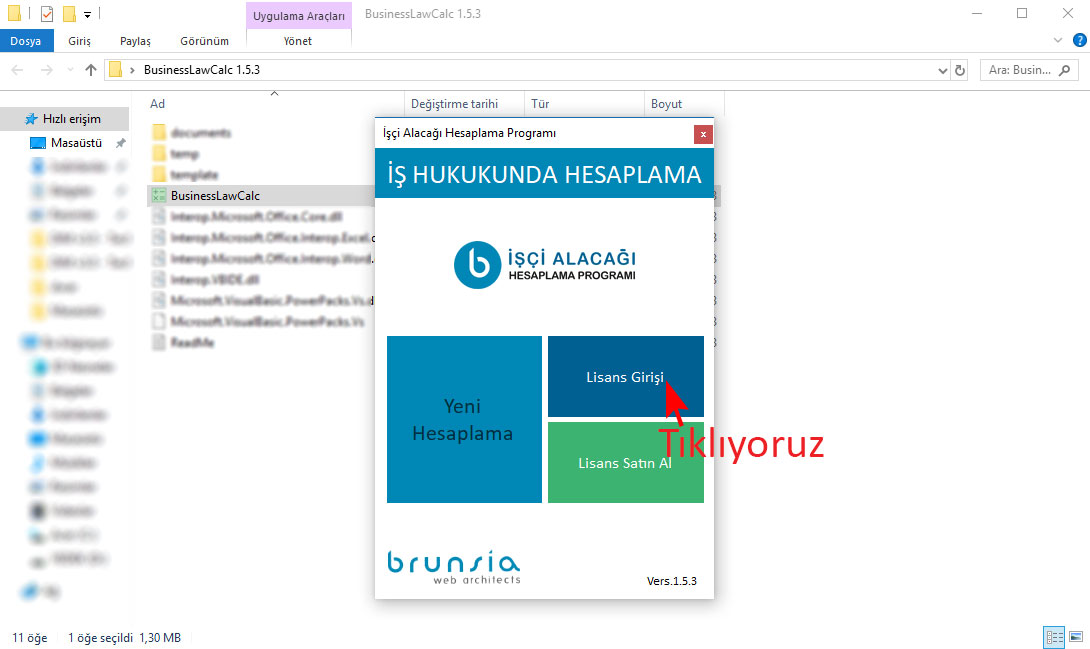The width and height of the screenshot is (1090, 649).
Task: Click the 1 öğe seçildi 1,30 MB status
Action: point(124,637)
